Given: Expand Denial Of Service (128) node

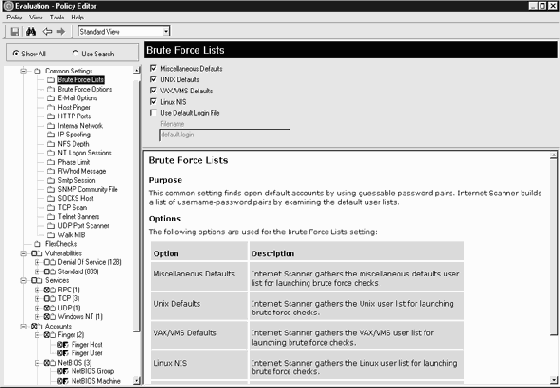Looking at the screenshot, I should coord(37,262).
